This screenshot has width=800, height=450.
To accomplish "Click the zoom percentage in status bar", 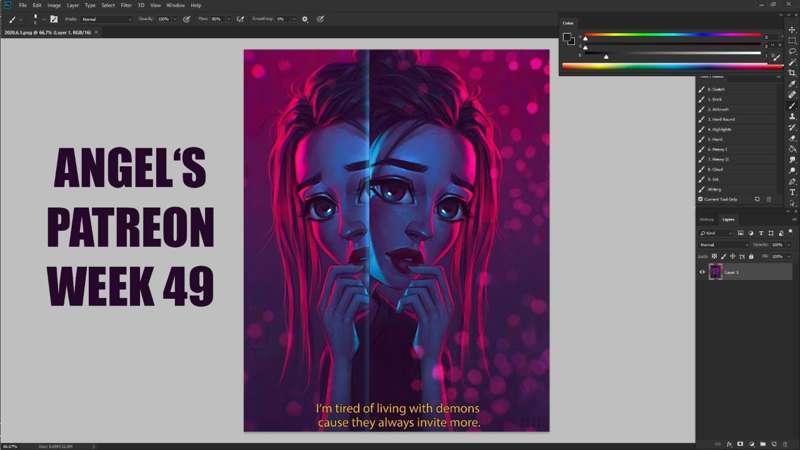I will pyautogui.click(x=10, y=446).
